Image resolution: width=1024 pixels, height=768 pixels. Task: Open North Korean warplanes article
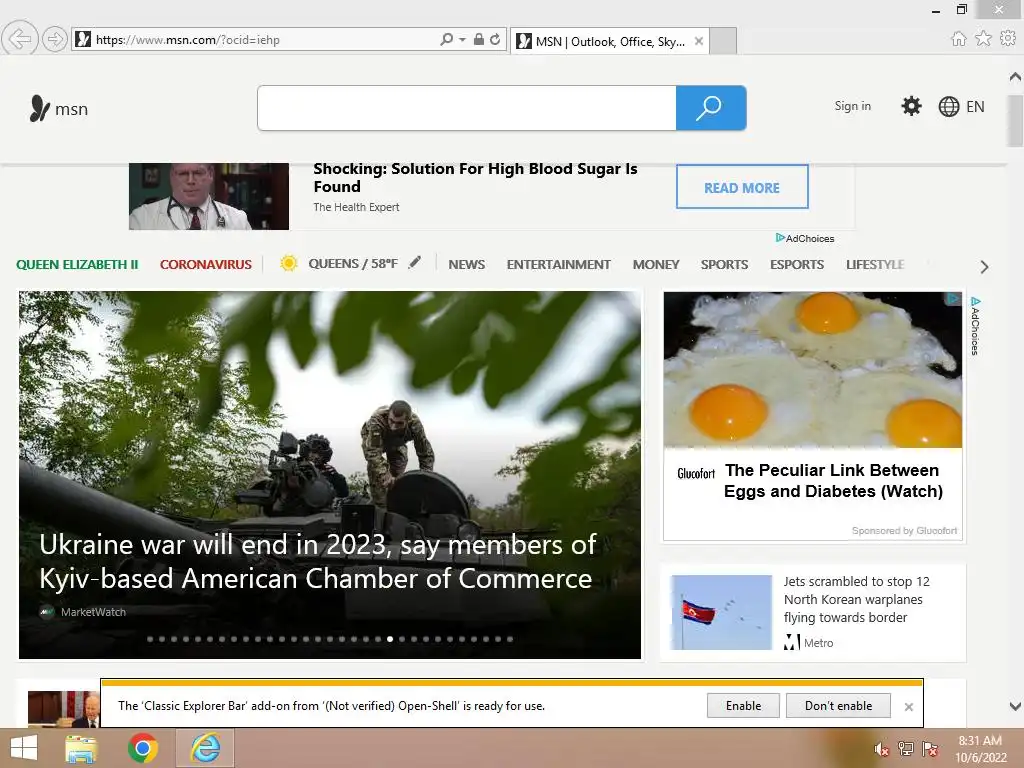856,600
